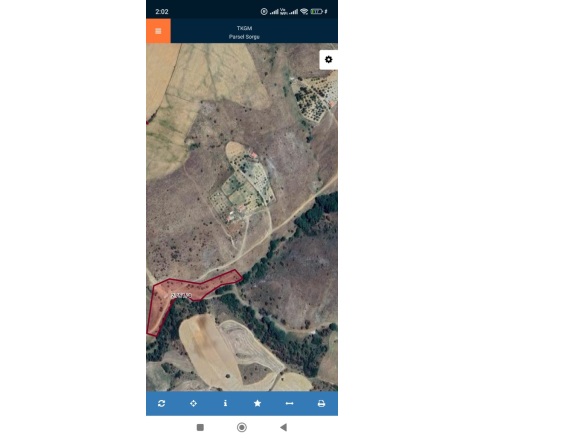Open the orange hamburger menu

coord(158,31)
